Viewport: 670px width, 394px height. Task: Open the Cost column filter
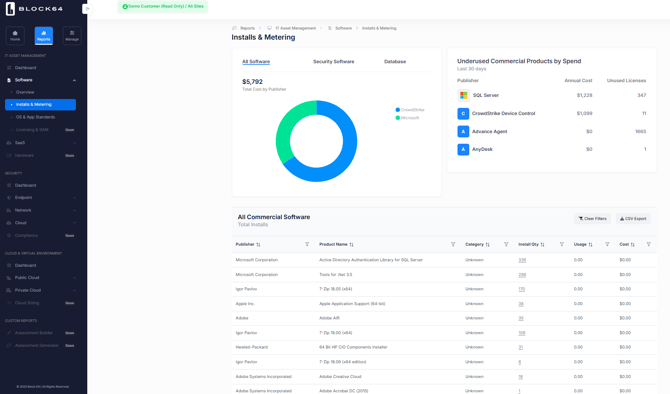coord(649,244)
